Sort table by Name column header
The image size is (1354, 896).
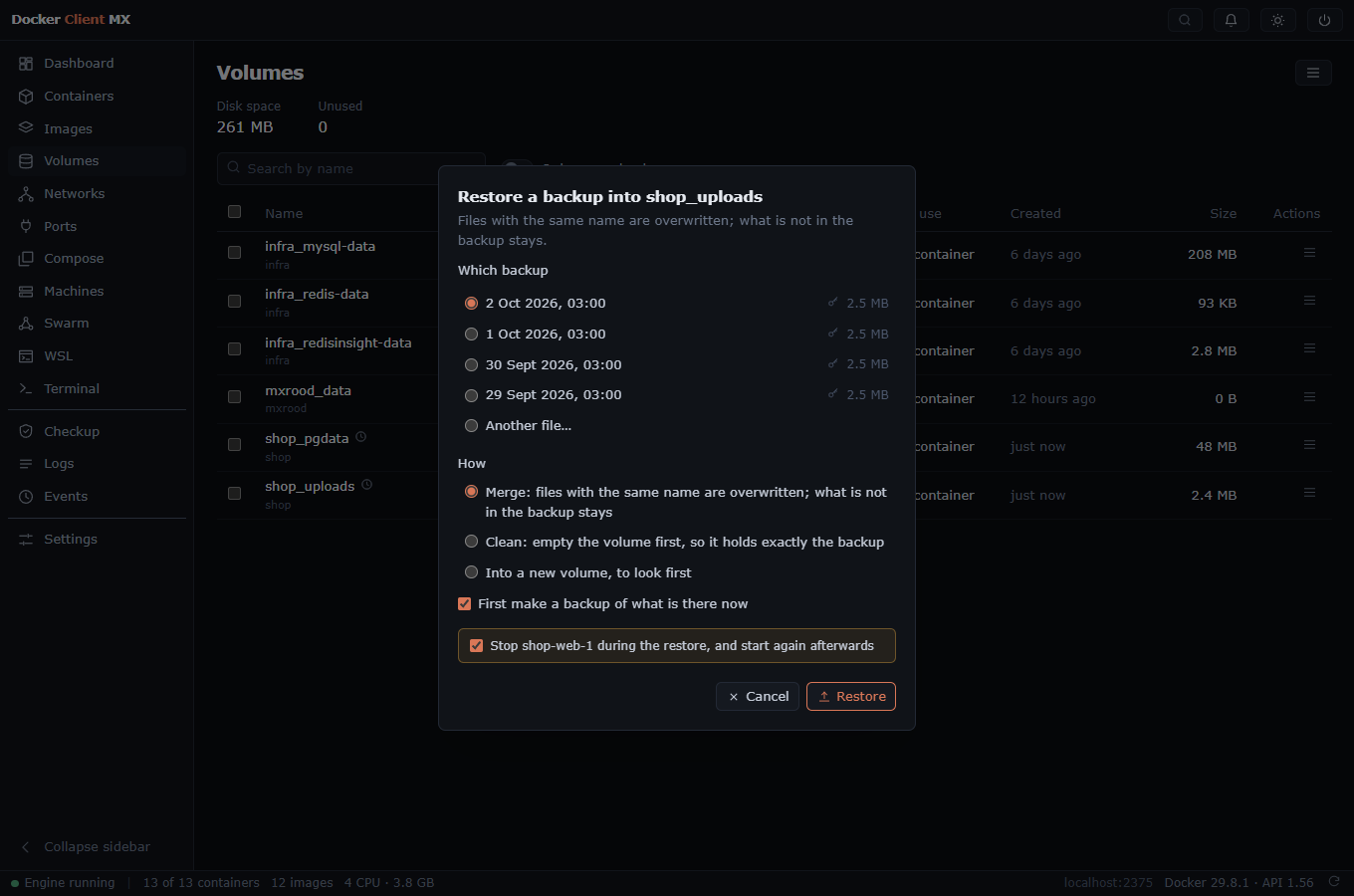point(284,214)
